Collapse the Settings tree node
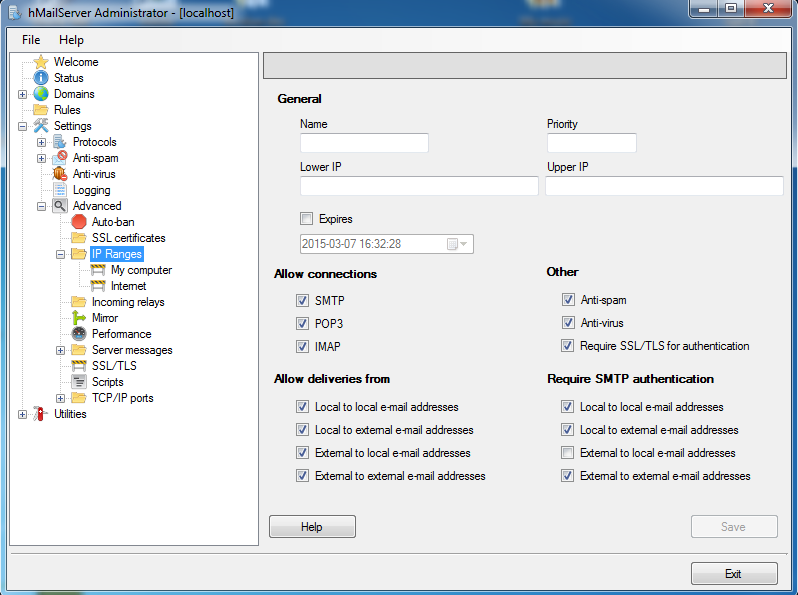This screenshot has width=798, height=595. [22, 126]
